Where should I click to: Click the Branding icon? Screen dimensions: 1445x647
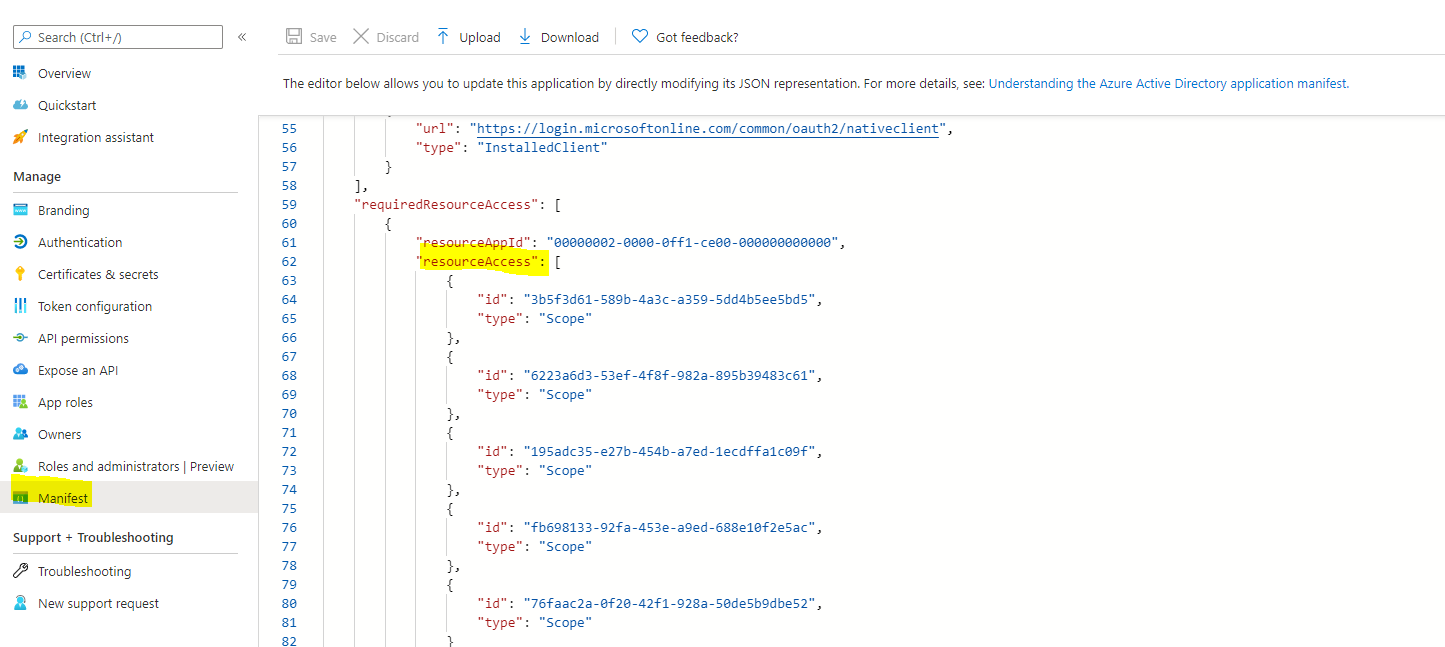click(20, 210)
